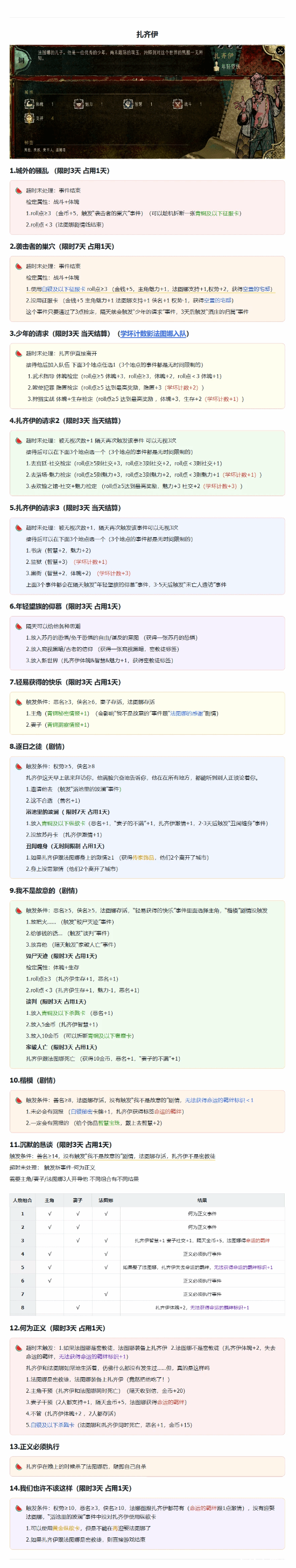This screenshot has height=1568, width=296.
Task: Click the watermelon icon in the 我们也许不该这样 callout
Action: coord(19,1508)
